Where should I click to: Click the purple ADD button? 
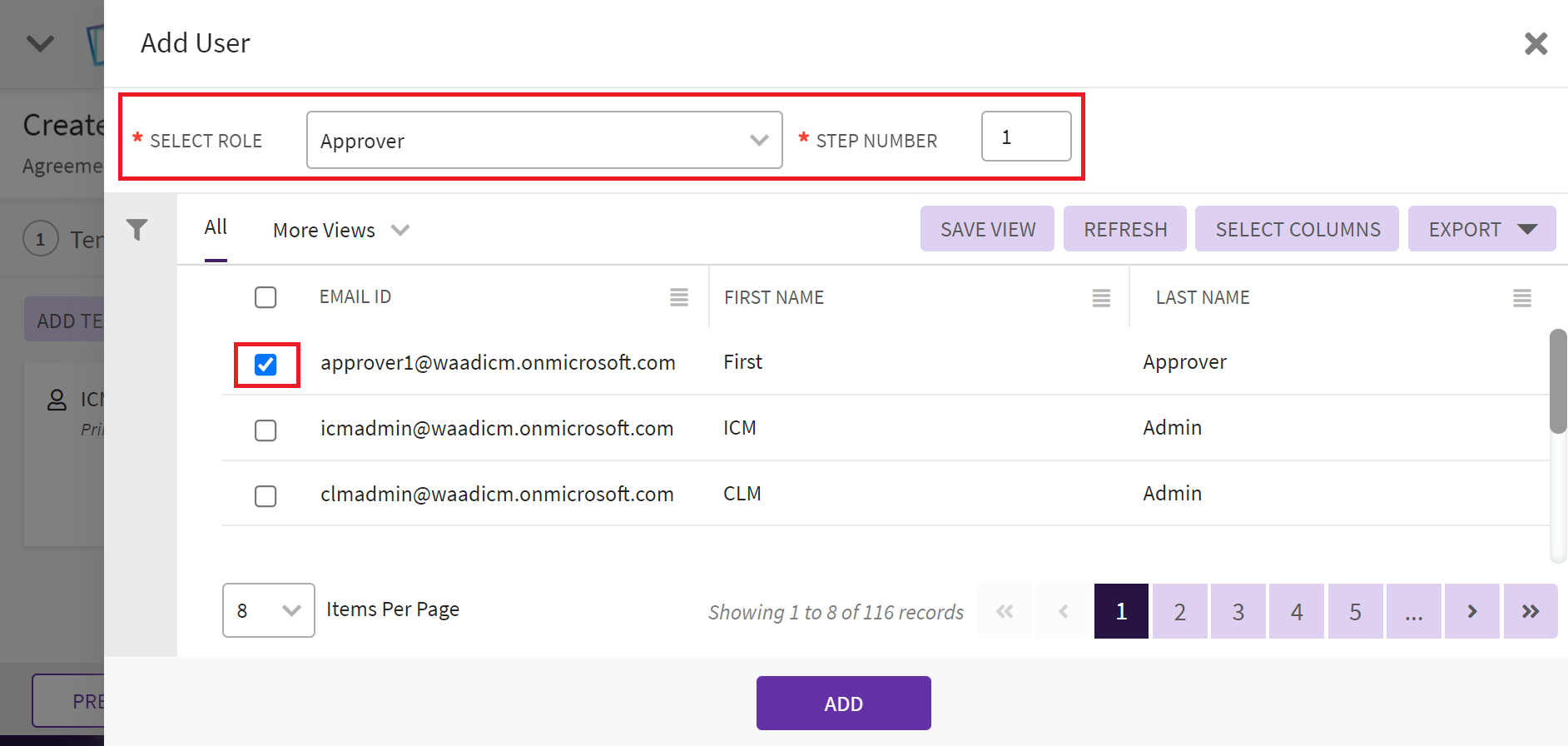[x=843, y=704]
